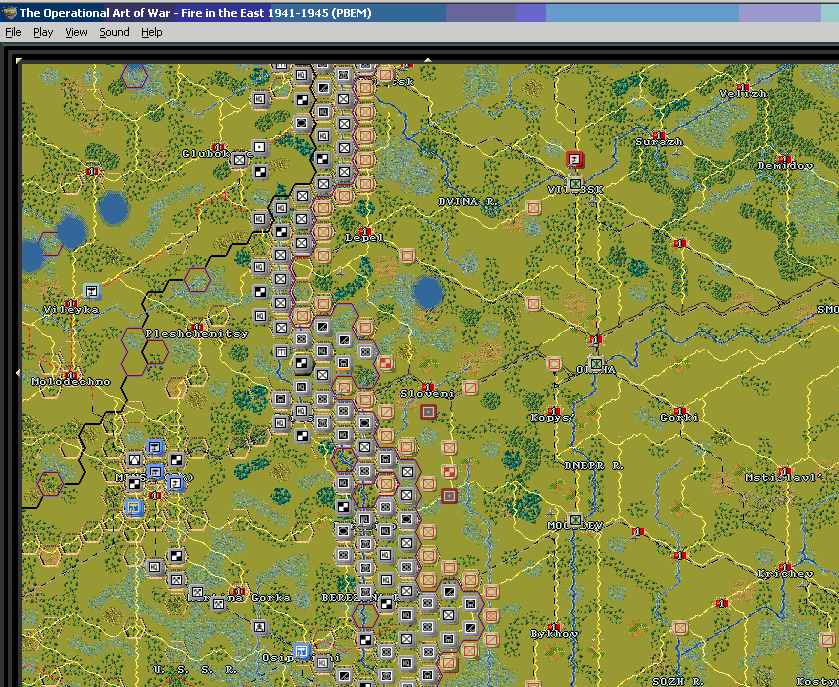Select the red unit counter north of Vitebsk

[x=575, y=159]
